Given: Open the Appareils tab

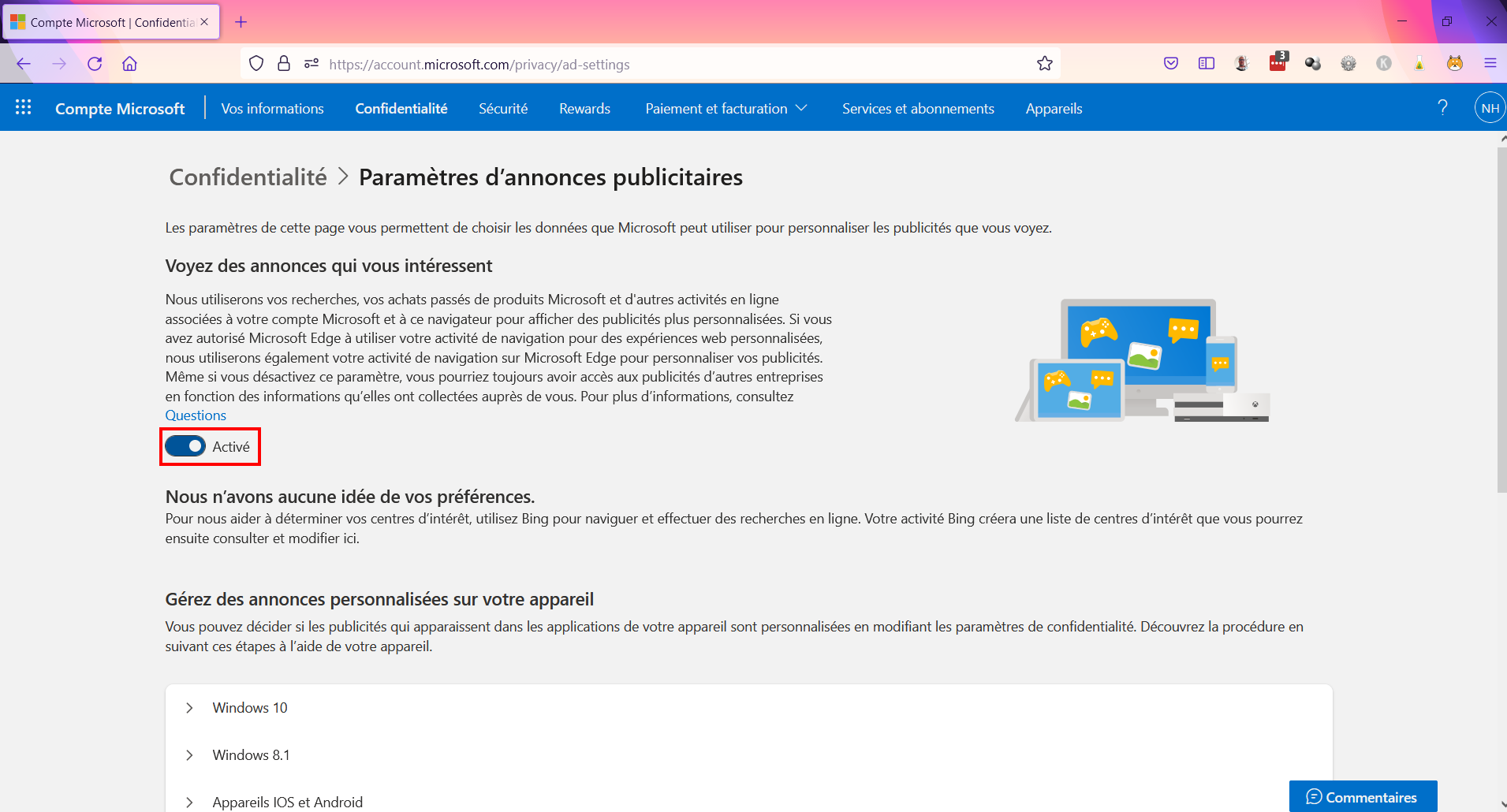Looking at the screenshot, I should [1054, 109].
